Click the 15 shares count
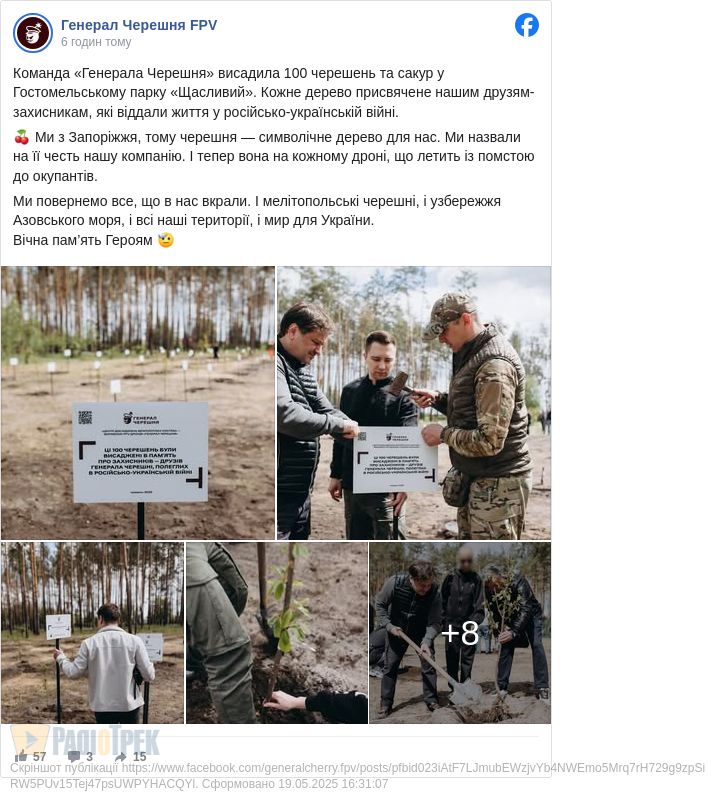This screenshot has height=802, width=720. click(x=140, y=756)
